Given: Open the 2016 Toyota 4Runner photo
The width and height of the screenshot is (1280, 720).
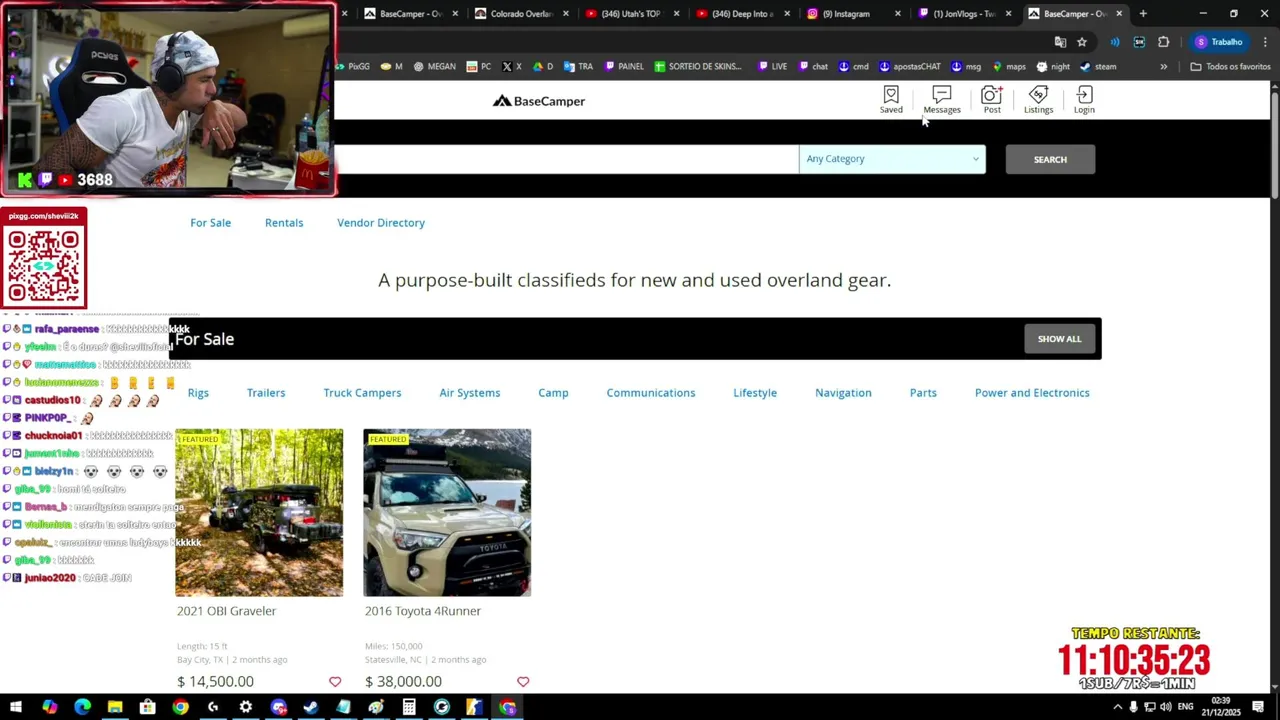Looking at the screenshot, I should tap(447, 513).
